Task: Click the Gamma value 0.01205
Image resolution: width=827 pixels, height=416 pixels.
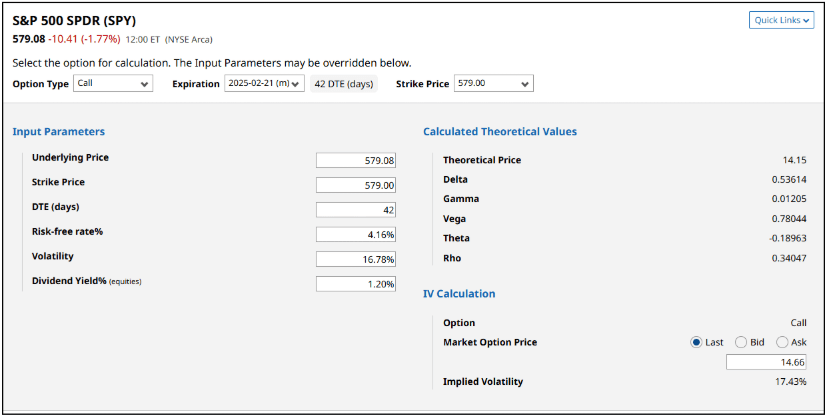Action: tap(789, 199)
